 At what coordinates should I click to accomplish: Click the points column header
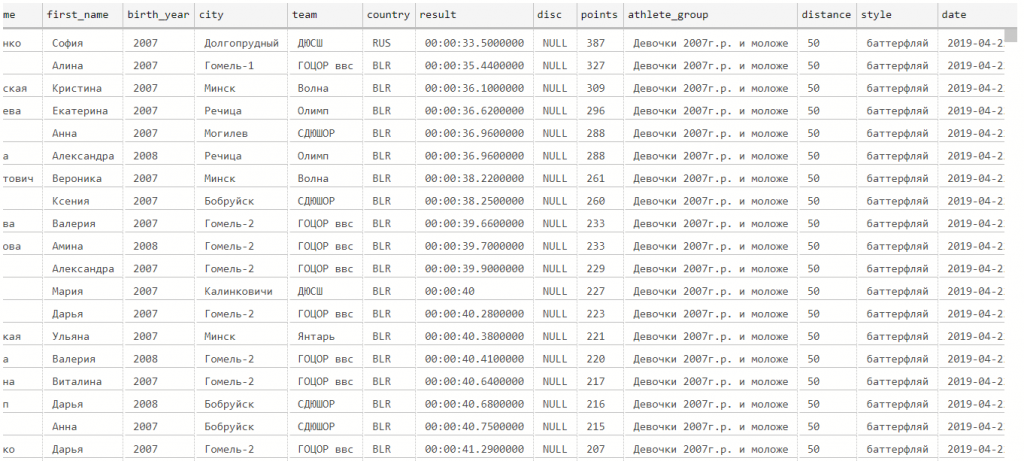(599, 14)
